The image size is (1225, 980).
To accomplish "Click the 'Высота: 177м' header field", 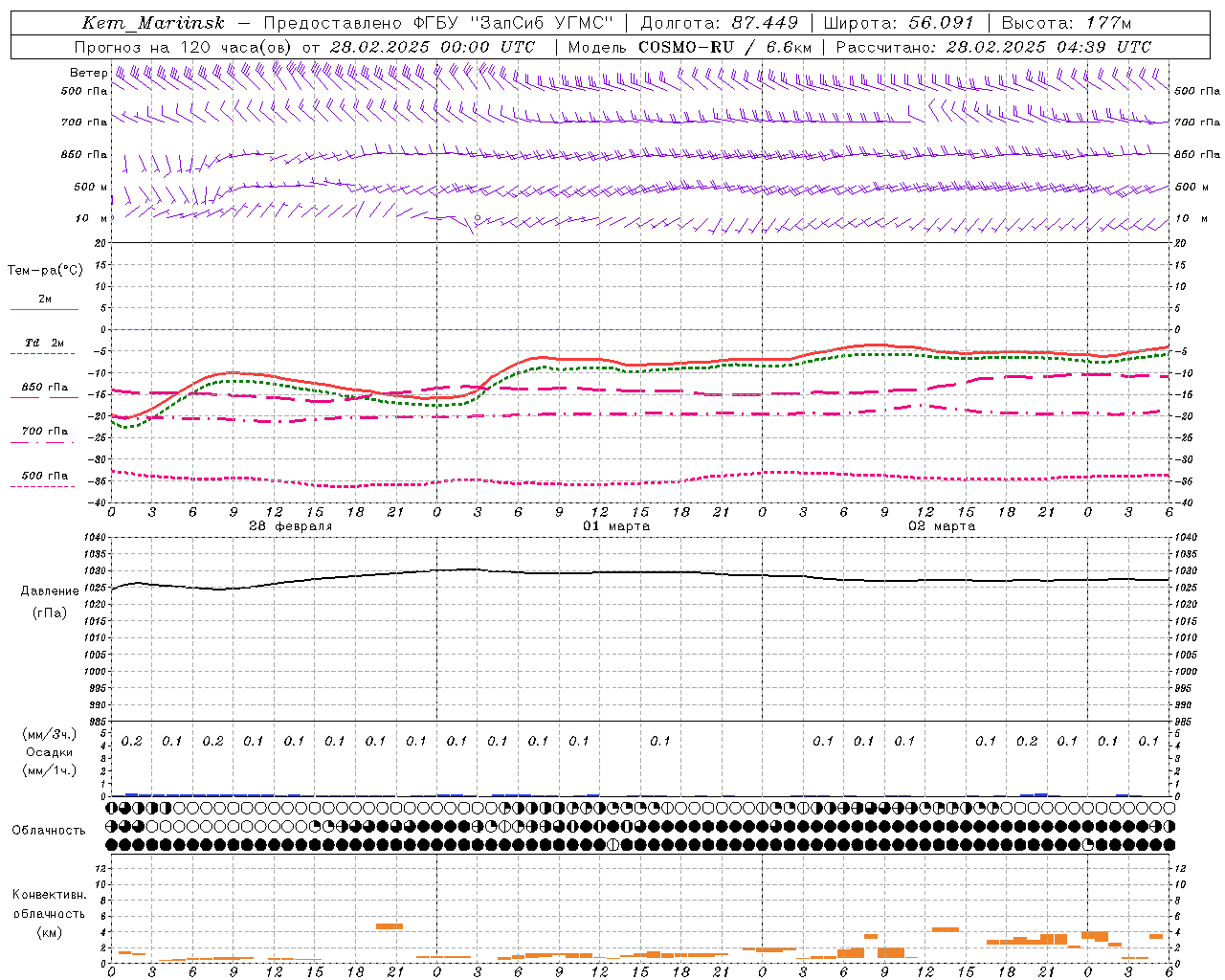I will [1065, 23].
